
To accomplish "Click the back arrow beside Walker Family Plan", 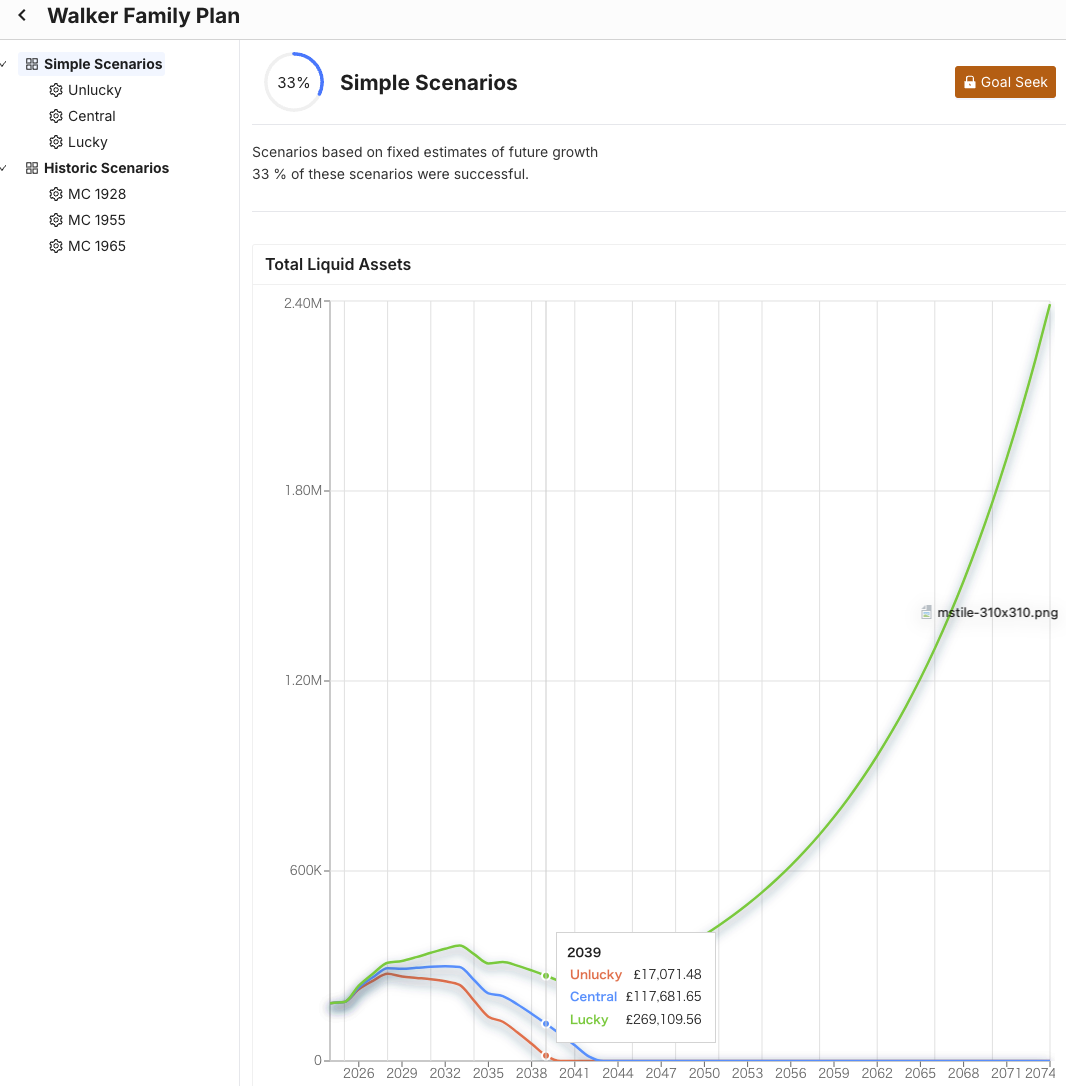I will [22, 16].
